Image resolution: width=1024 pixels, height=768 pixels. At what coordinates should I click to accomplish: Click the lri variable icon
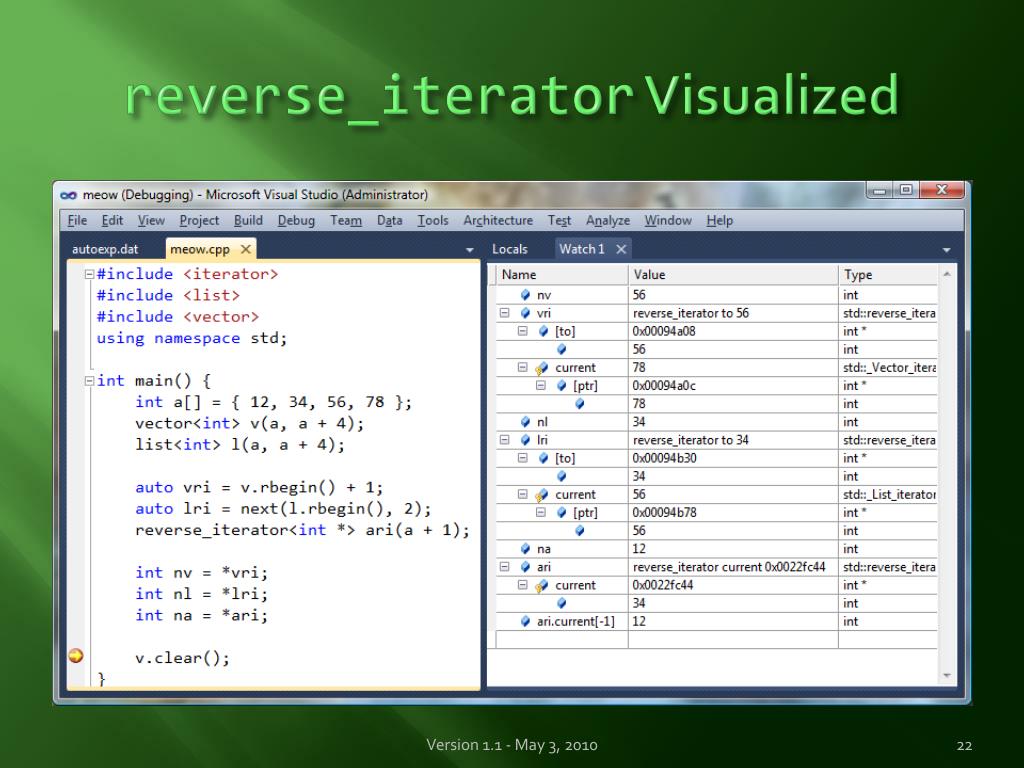tap(525, 440)
